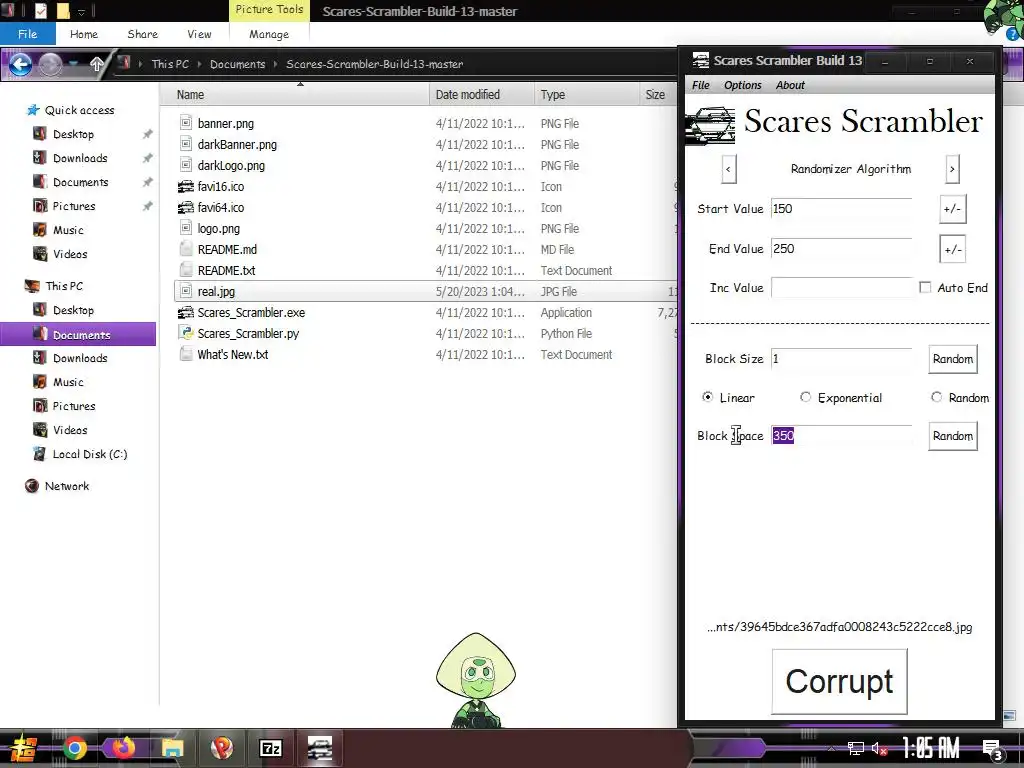The height and width of the screenshot is (768, 1024).
Task: Click the favi16.ico file icon
Action: (186, 186)
